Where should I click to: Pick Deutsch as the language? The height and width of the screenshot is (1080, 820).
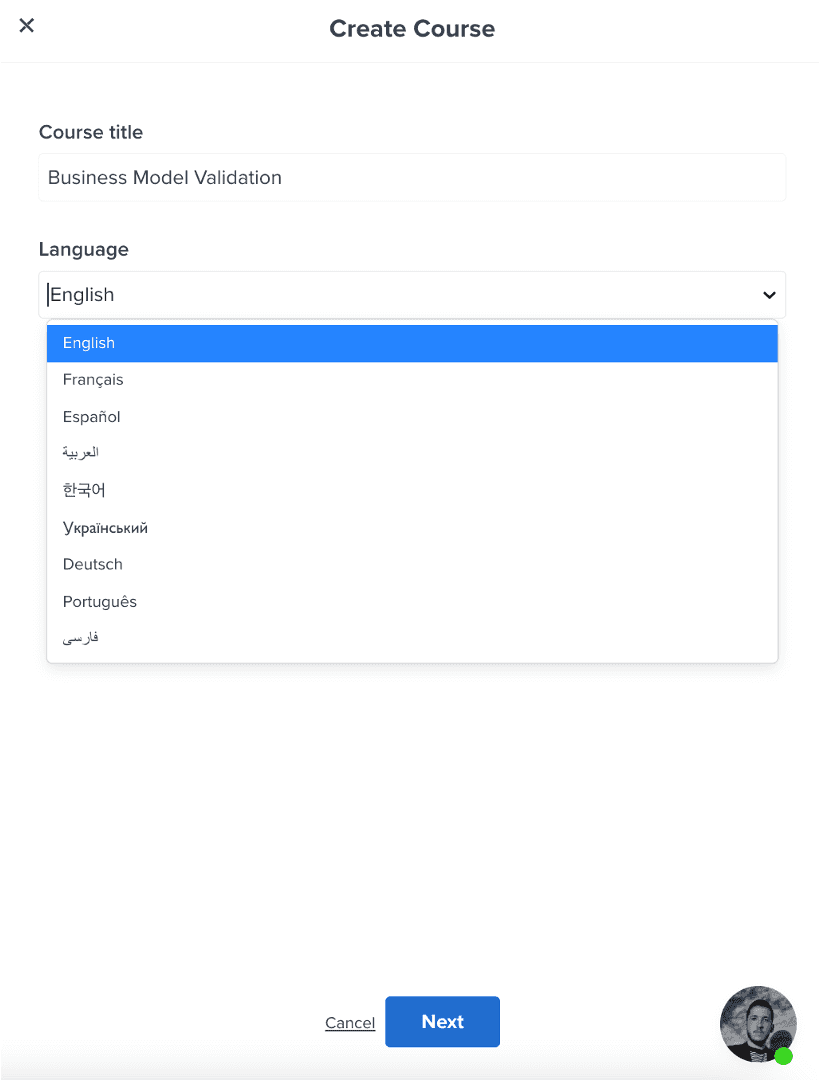coord(93,565)
